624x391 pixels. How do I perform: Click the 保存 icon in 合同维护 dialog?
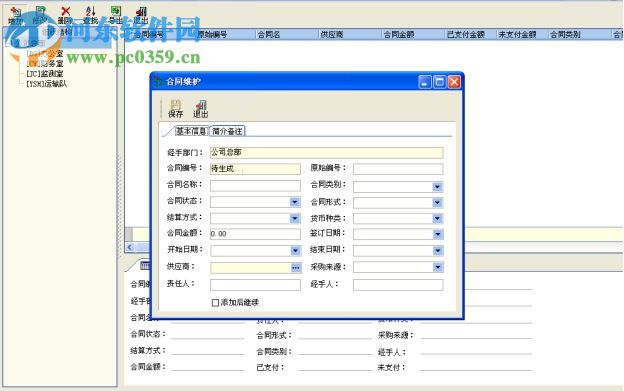click(x=176, y=109)
